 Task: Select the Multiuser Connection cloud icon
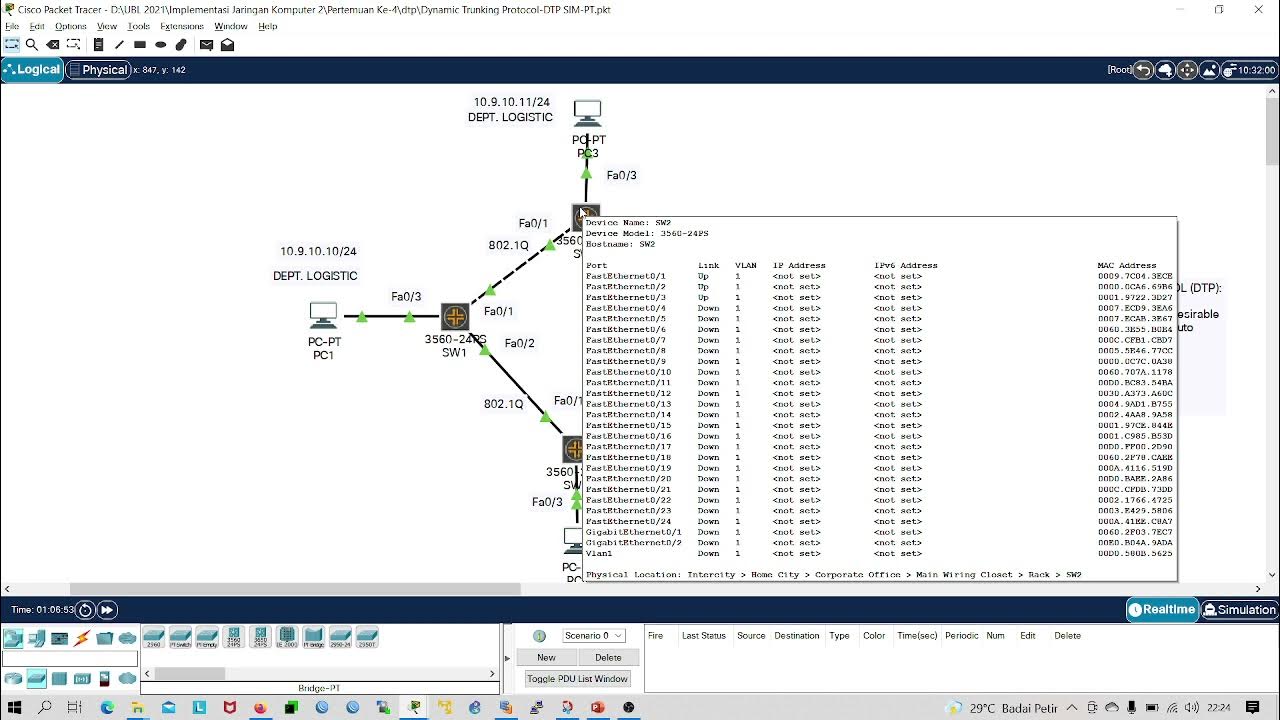tap(128, 638)
